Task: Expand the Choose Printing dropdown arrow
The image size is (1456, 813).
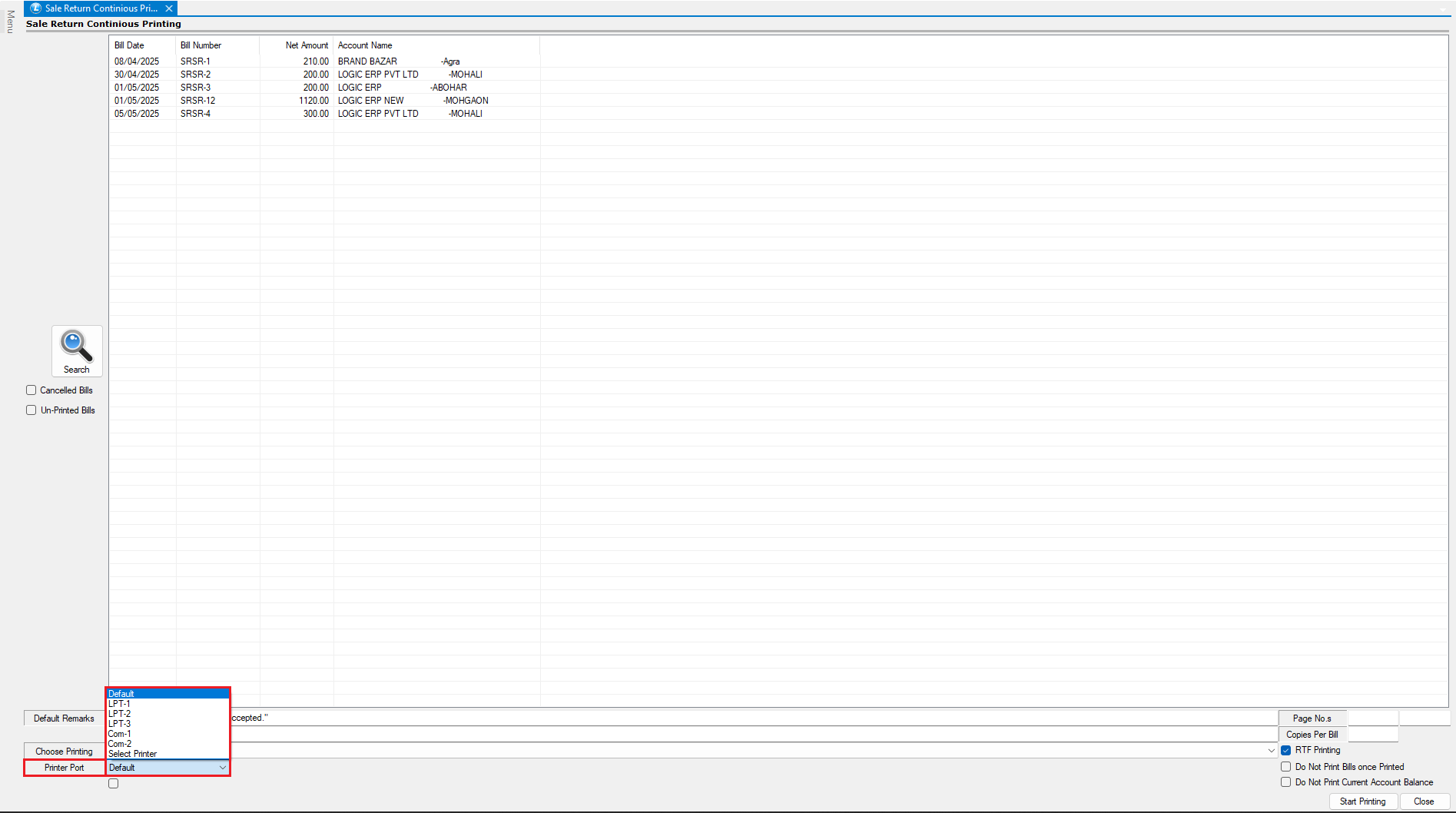Action: (x=1271, y=751)
